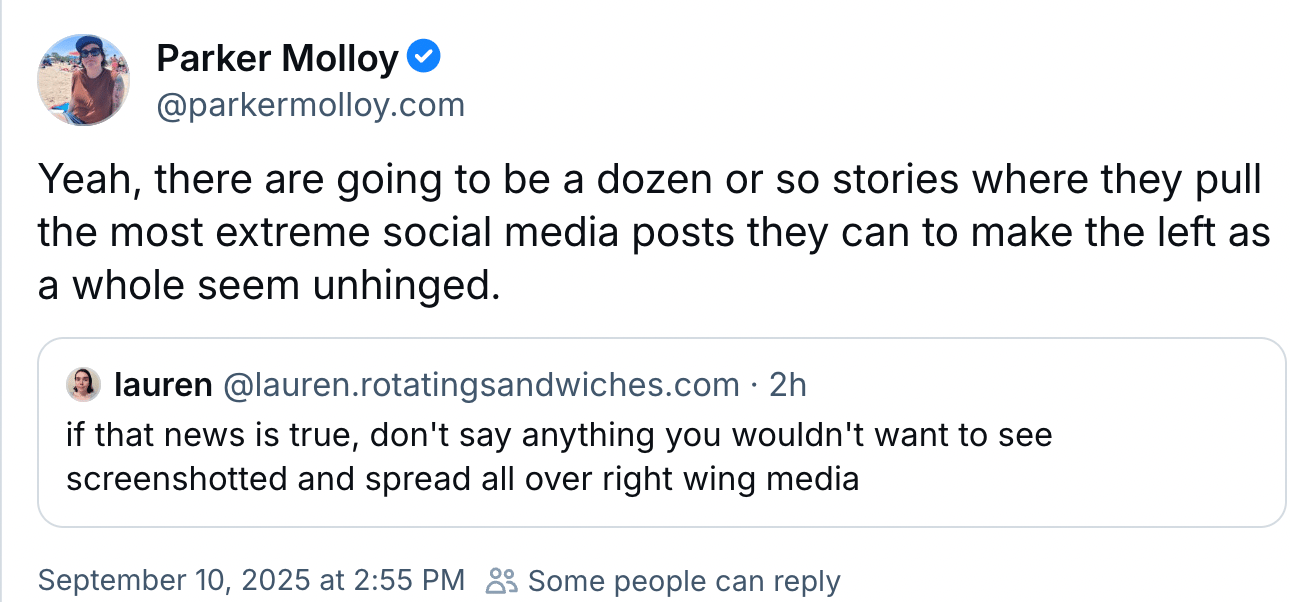
Task: Click the main post text starting "Yeah, there"
Action: [x=654, y=233]
